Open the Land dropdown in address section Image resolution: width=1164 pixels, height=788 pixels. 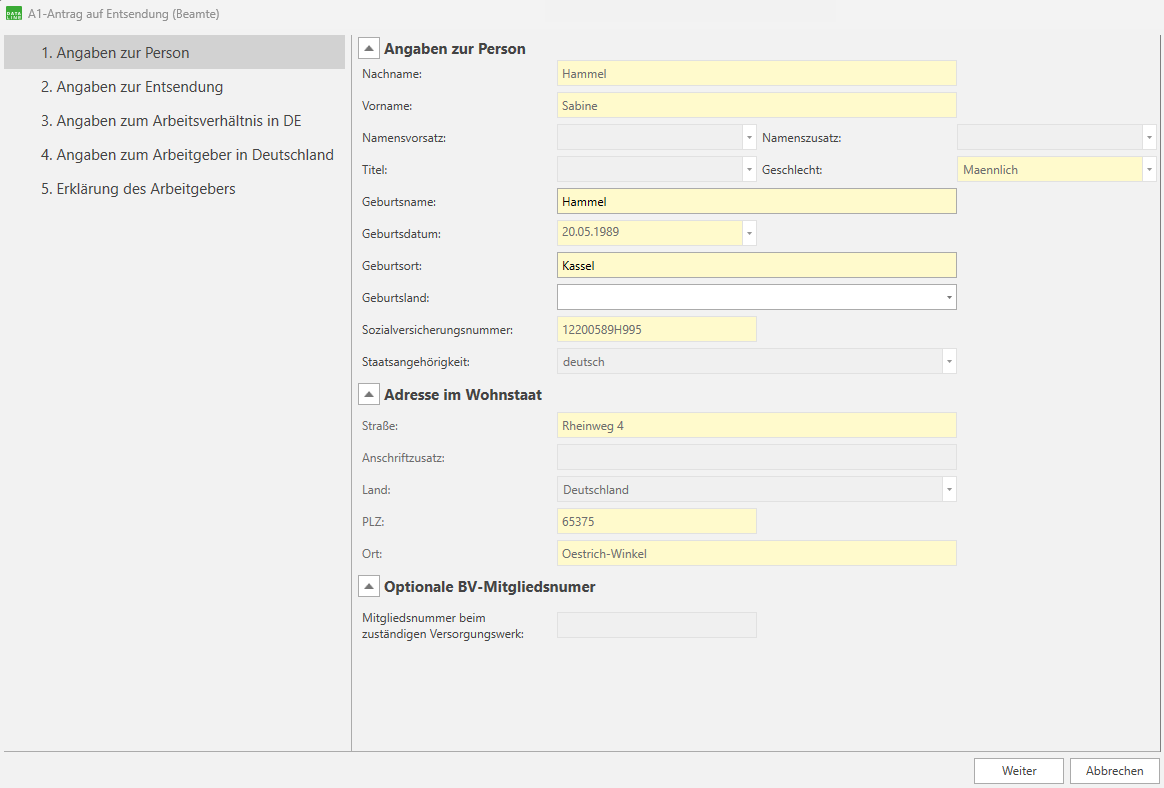949,489
